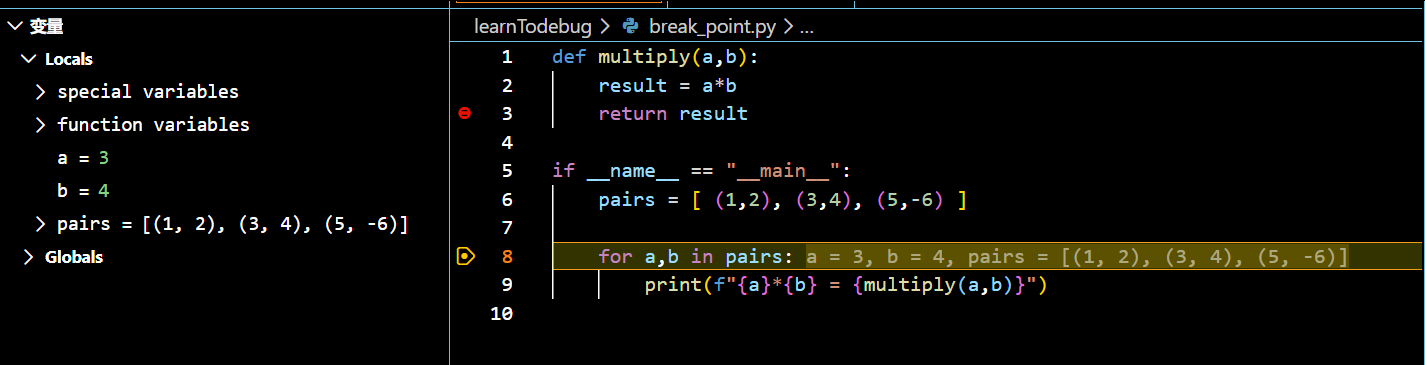Collapse the Locals scope
The width and height of the screenshot is (1425, 365).
28,60
